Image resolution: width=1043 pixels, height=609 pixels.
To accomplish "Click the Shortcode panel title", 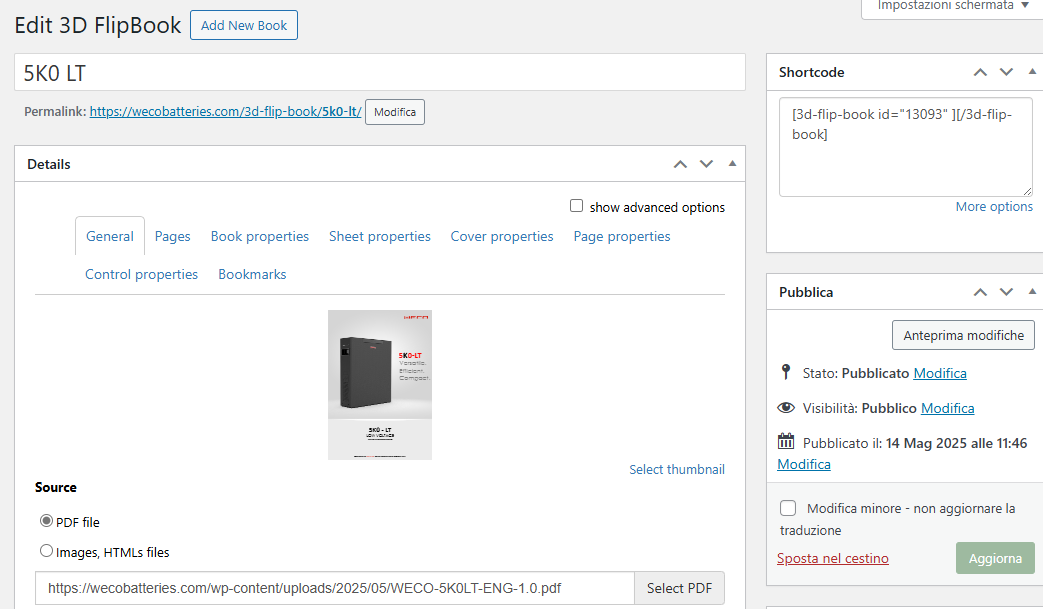I will (812, 72).
